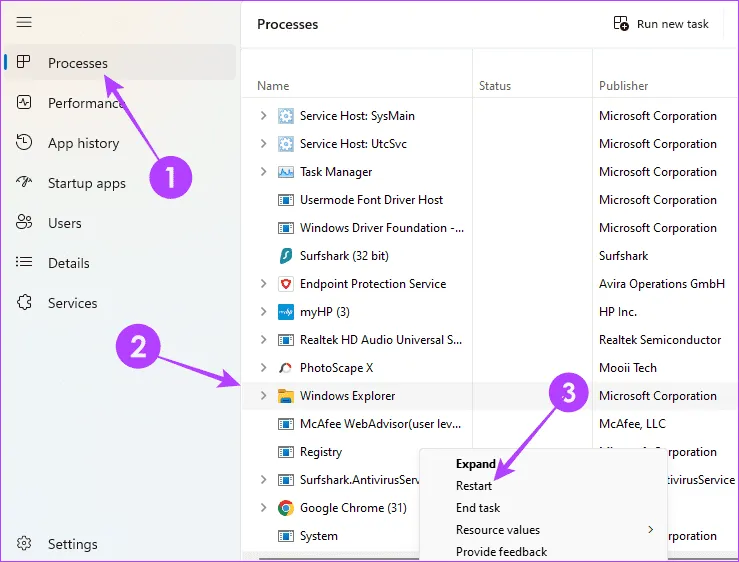
Task: Click the Realtek HD Audio icon
Action: tap(286, 340)
